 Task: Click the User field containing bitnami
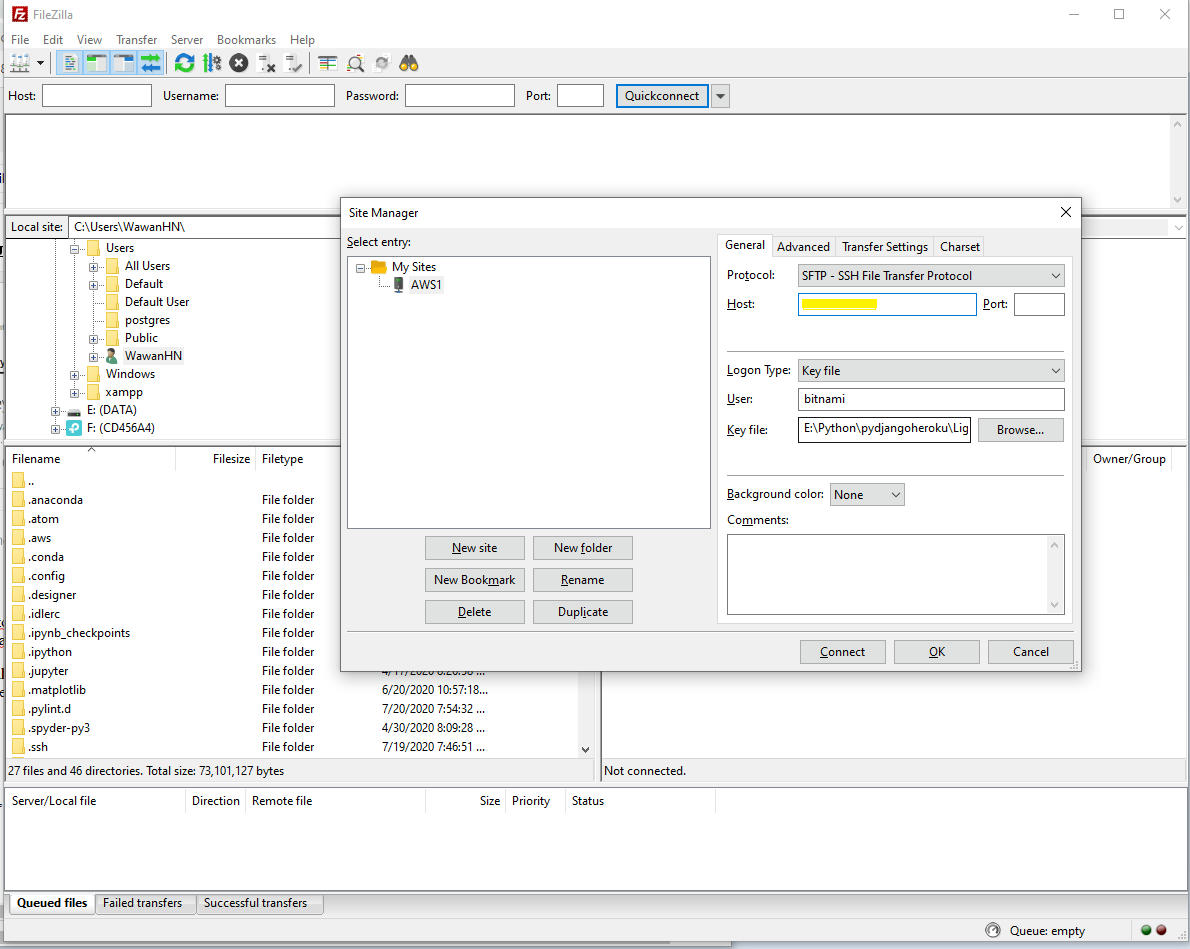tap(931, 399)
